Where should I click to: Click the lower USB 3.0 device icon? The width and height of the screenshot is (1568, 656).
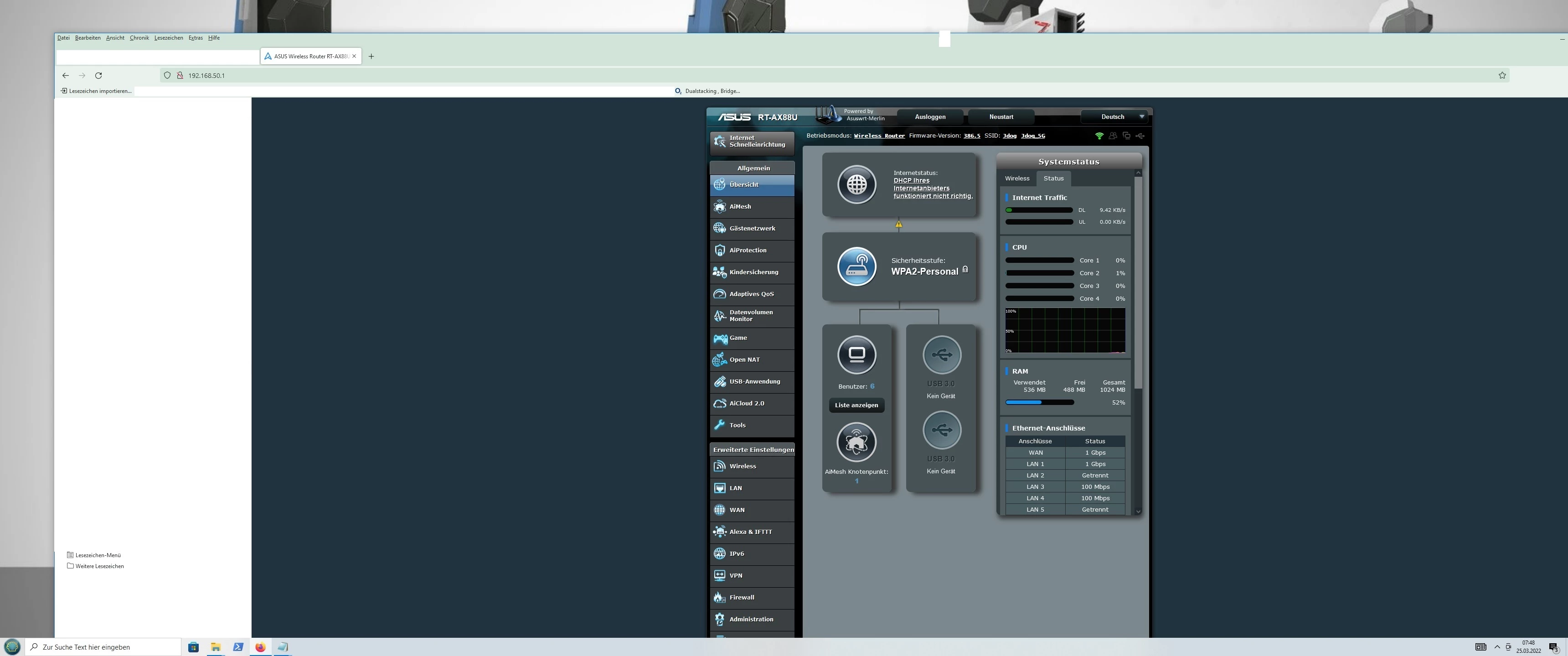point(941,430)
